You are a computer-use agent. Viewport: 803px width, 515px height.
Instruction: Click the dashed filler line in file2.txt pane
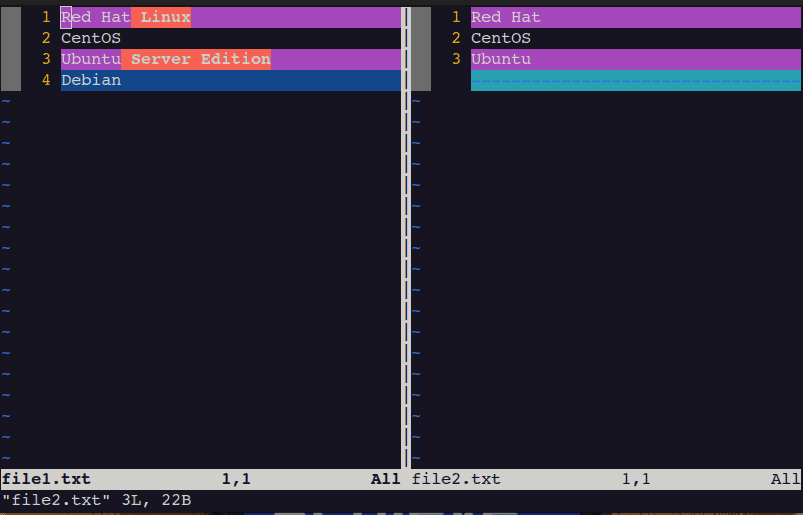click(636, 80)
